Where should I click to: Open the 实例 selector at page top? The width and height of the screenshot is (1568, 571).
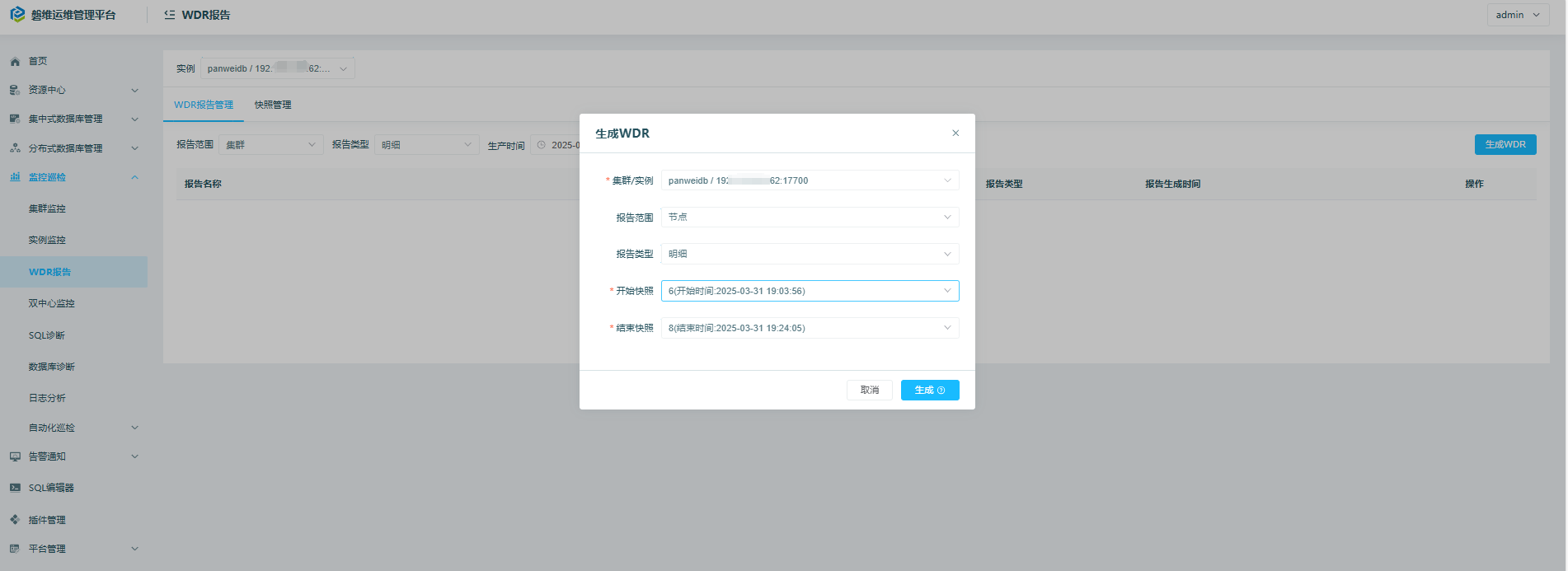pos(278,68)
